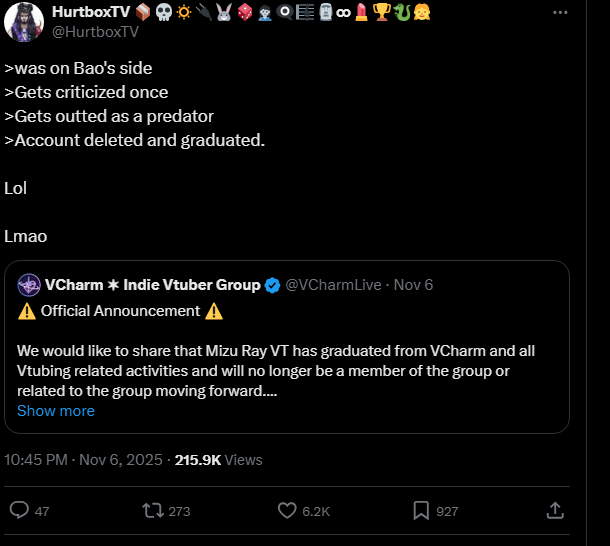
Task: Click the reply speech bubble icon
Action: pos(19,510)
